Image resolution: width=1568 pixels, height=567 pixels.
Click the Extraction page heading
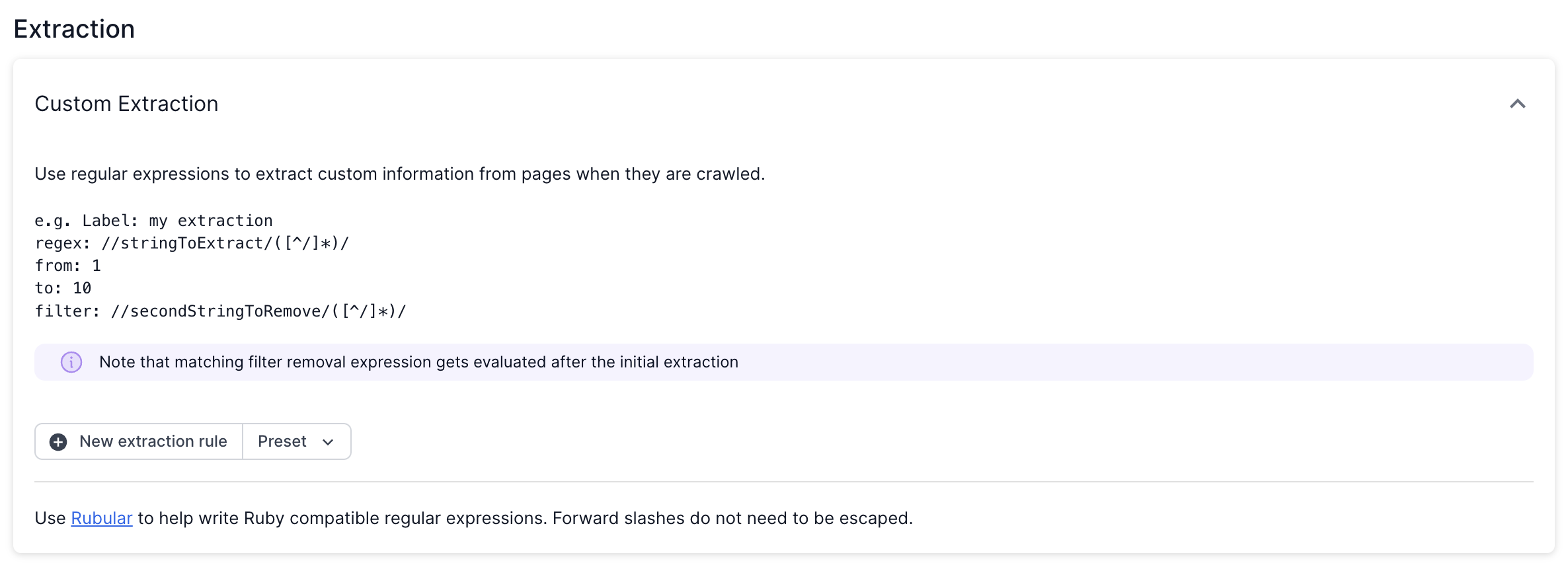point(74,28)
